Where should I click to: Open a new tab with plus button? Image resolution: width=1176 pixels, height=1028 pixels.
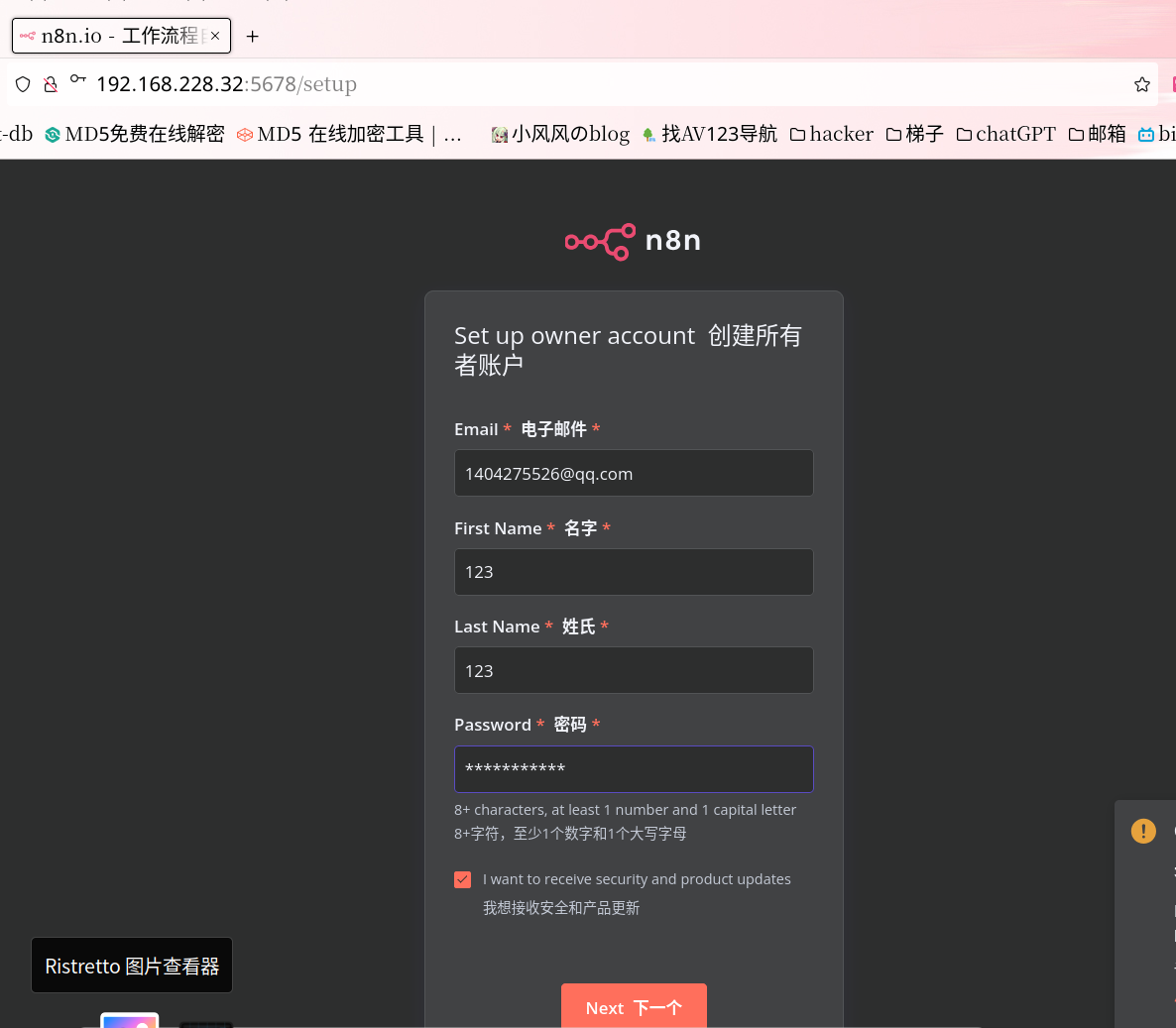(x=253, y=36)
